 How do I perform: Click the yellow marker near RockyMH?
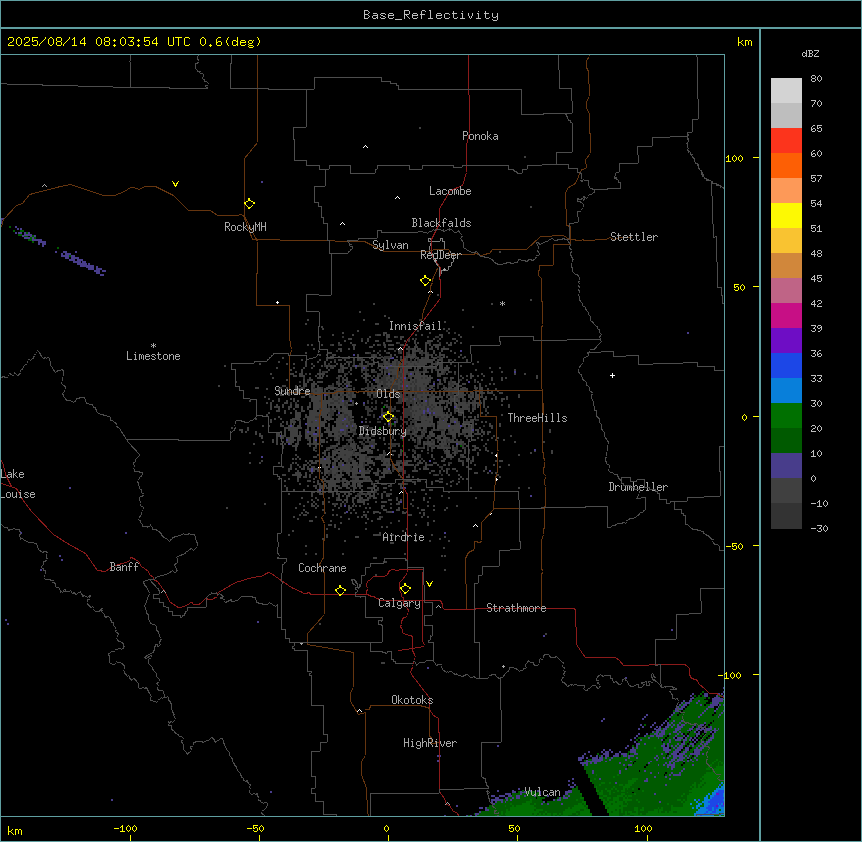pyautogui.click(x=250, y=204)
